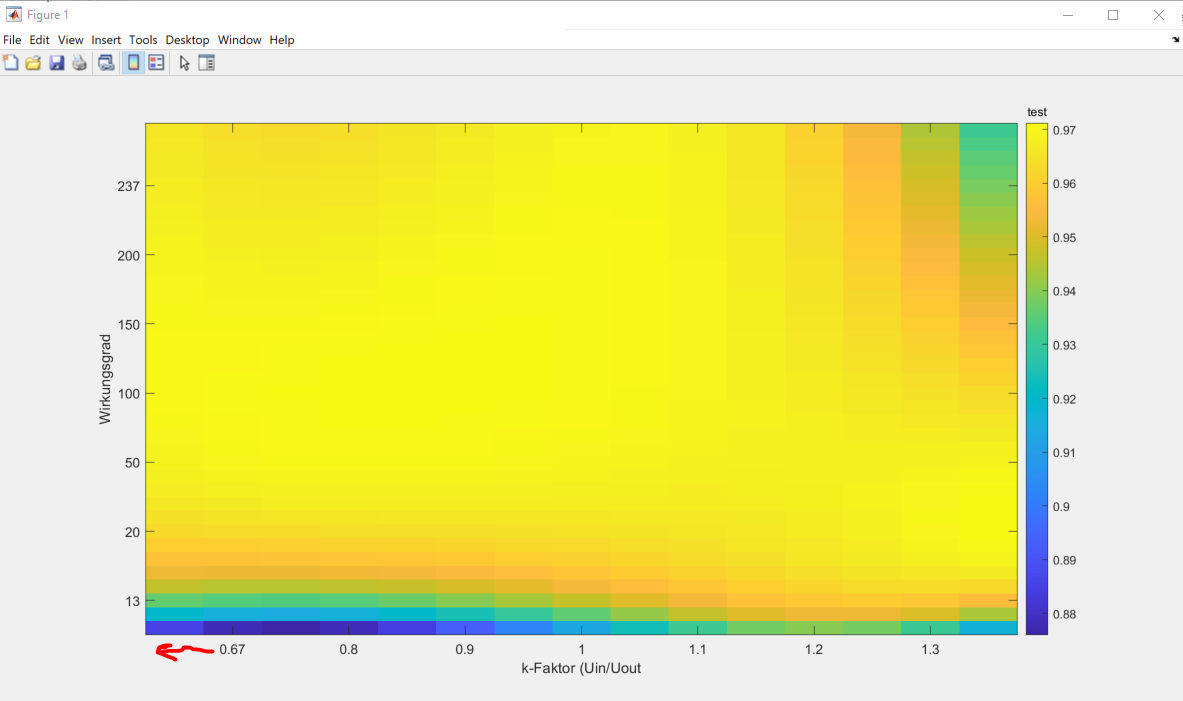Enable the Edit Plot arrow tool
Screen dimensions: 1183x701
point(184,63)
